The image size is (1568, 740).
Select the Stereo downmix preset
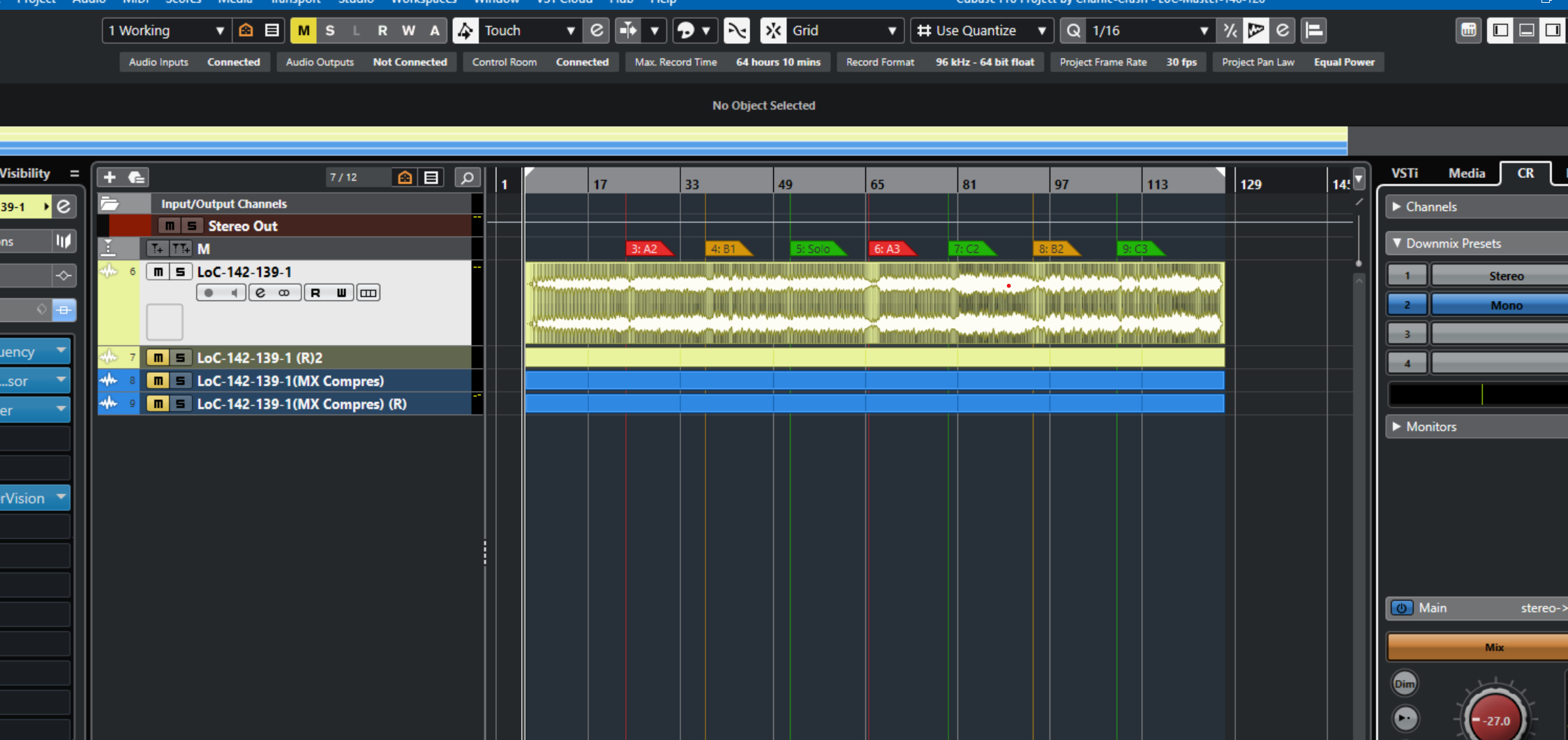(1499, 276)
